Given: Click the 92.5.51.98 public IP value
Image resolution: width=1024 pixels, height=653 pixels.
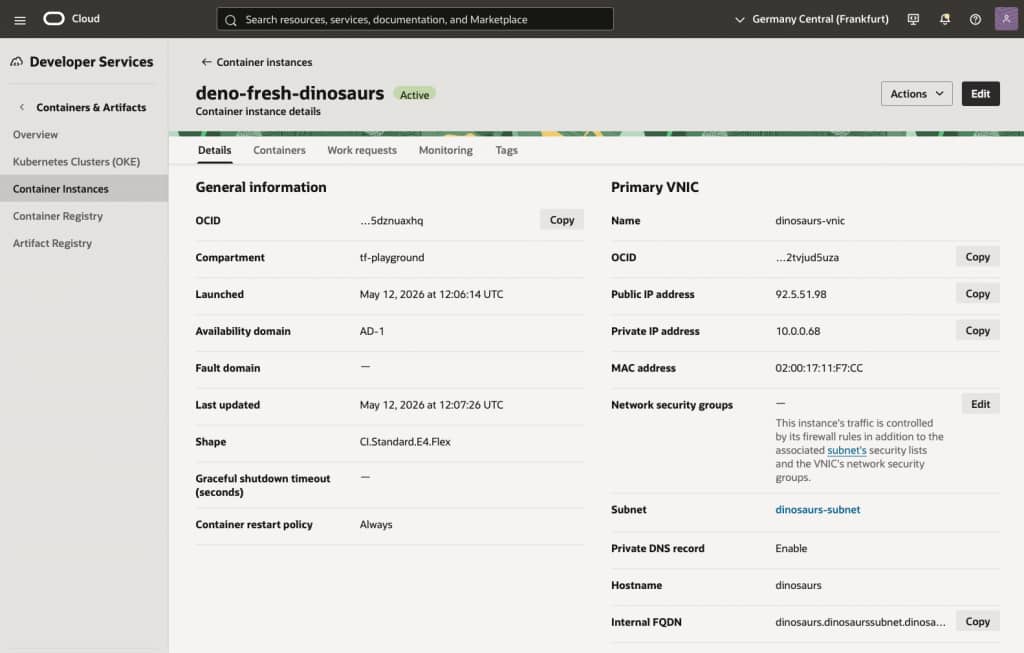Looking at the screenshot, I should 801,295.
